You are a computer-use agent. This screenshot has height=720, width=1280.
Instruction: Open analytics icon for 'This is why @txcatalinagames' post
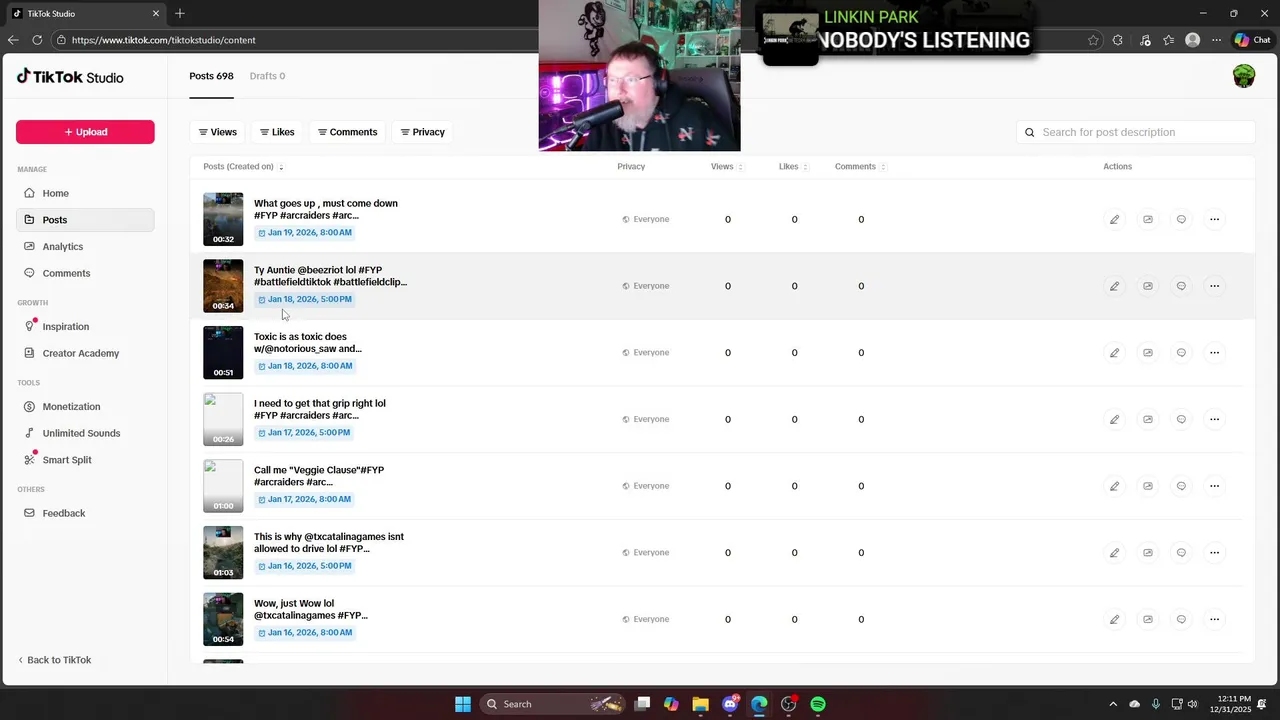tap(1148, 552)
